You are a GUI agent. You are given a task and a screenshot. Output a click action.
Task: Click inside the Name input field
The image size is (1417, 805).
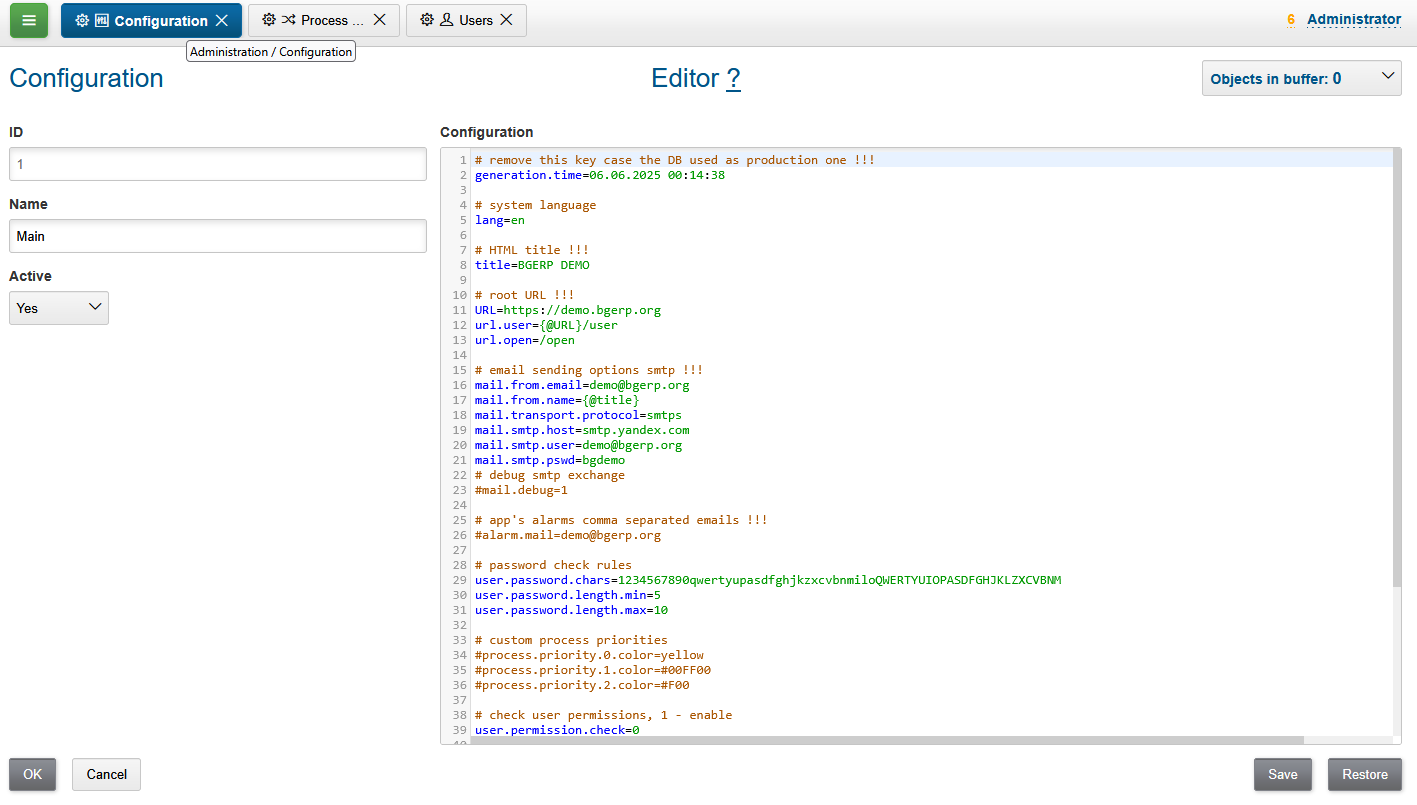click(217, 236)
